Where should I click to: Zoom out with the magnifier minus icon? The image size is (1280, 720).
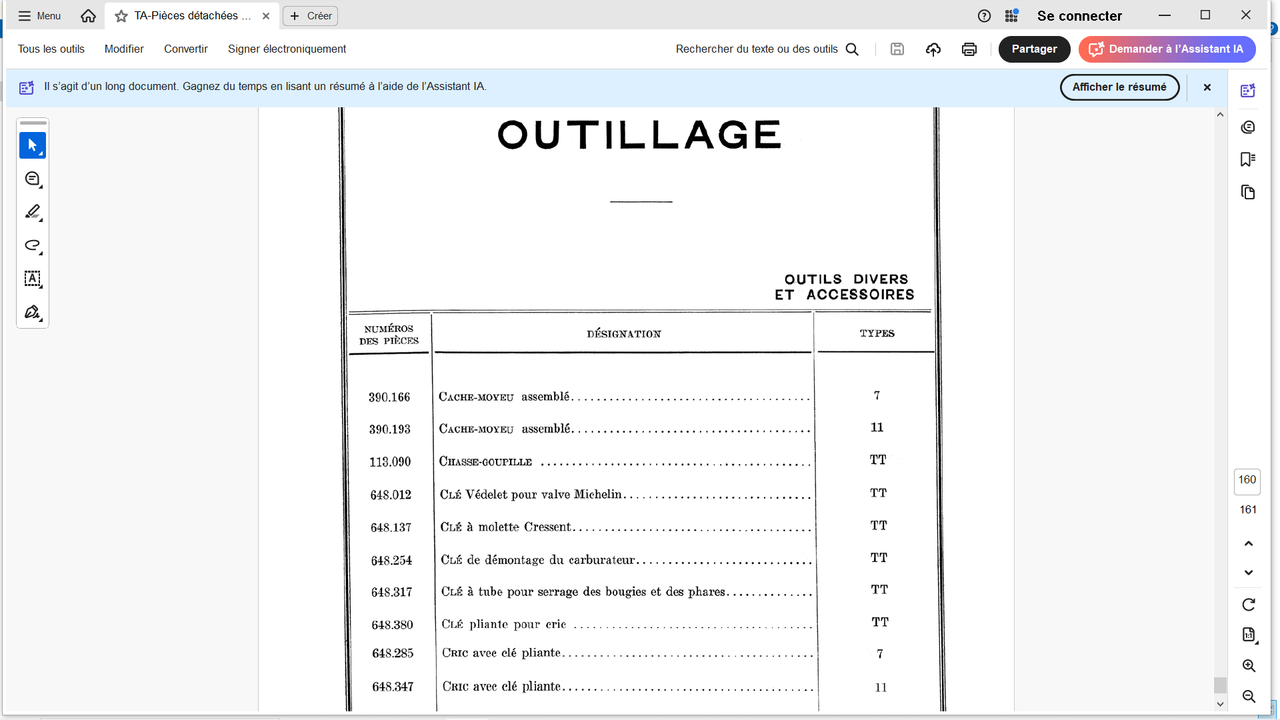pyautogui.click(x=1248, y=696)
